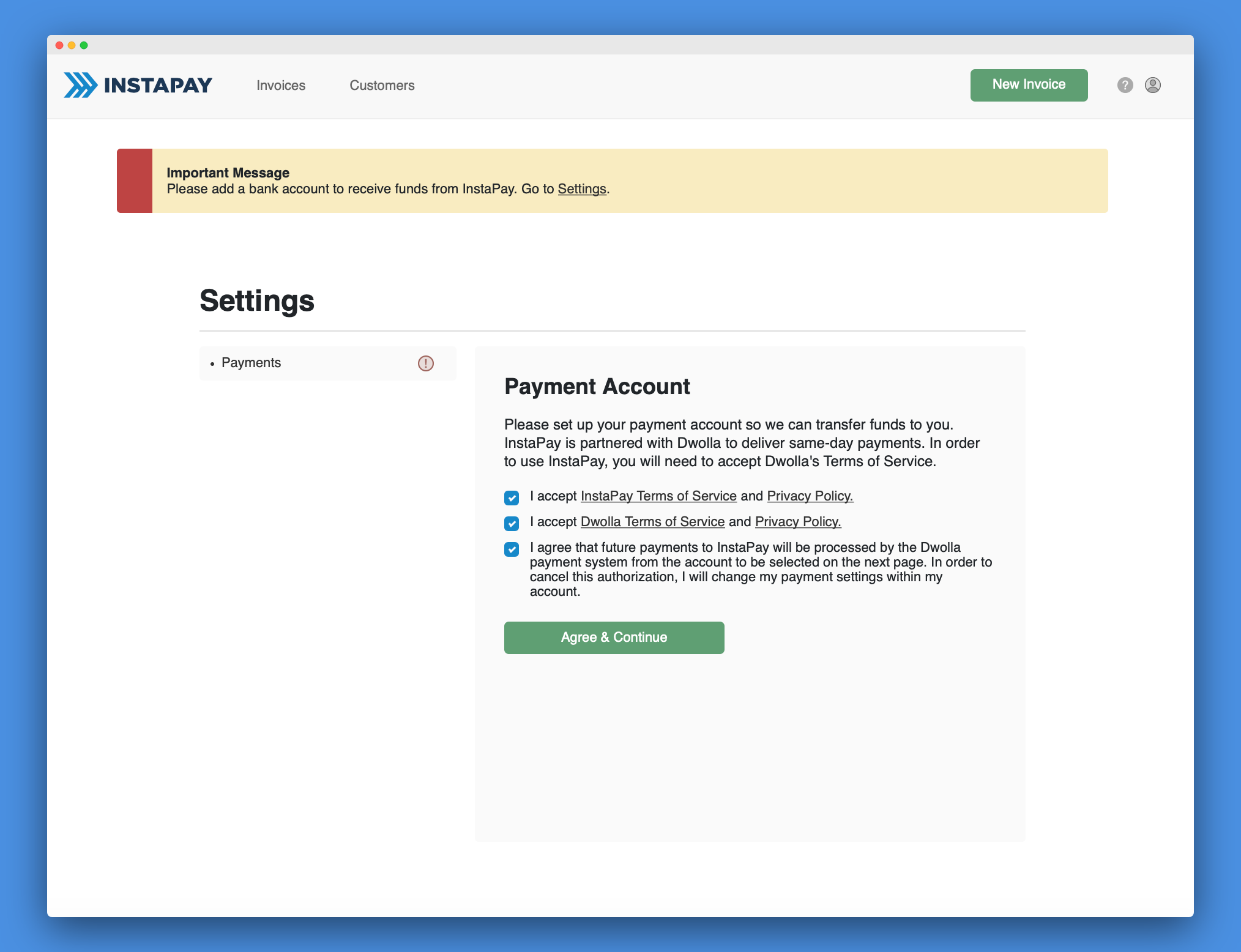Click the Important Message heading
The width and height of the screenshot is (1241, 952).
tap(228, 173)
